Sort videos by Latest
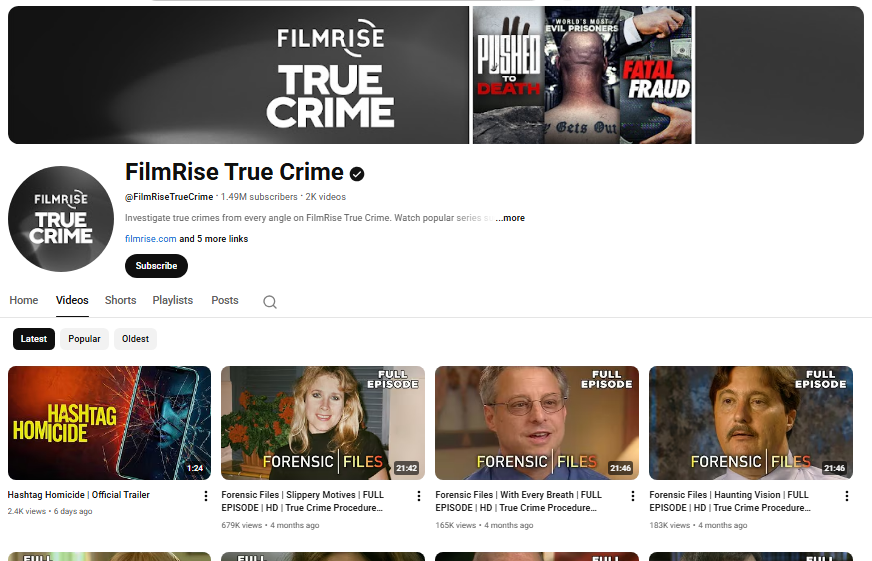The height and width of the screenshot is (561, 872). [x=34, y=339]
